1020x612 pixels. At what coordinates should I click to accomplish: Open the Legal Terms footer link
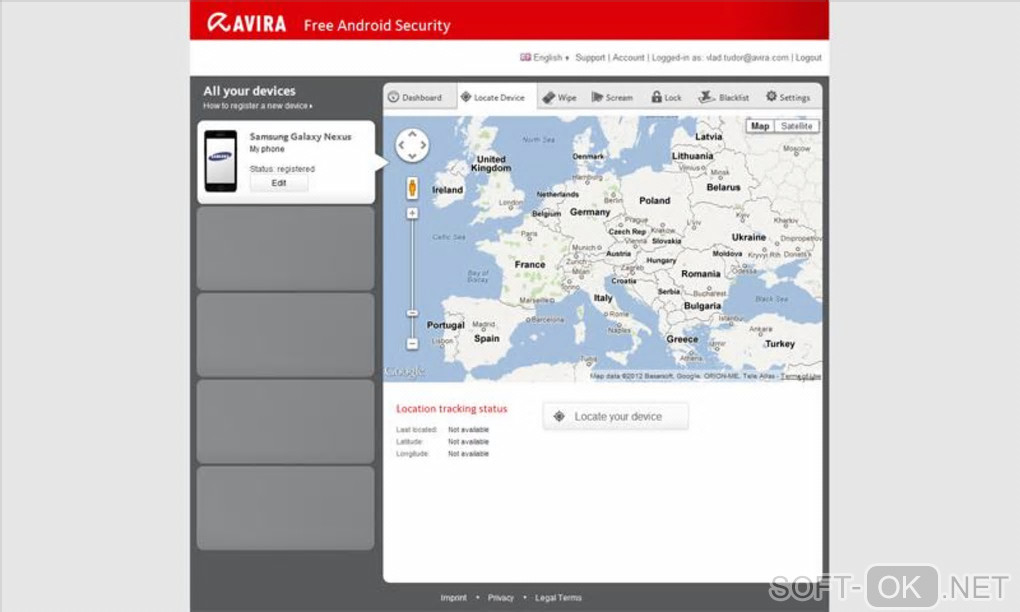coord(558,598)
